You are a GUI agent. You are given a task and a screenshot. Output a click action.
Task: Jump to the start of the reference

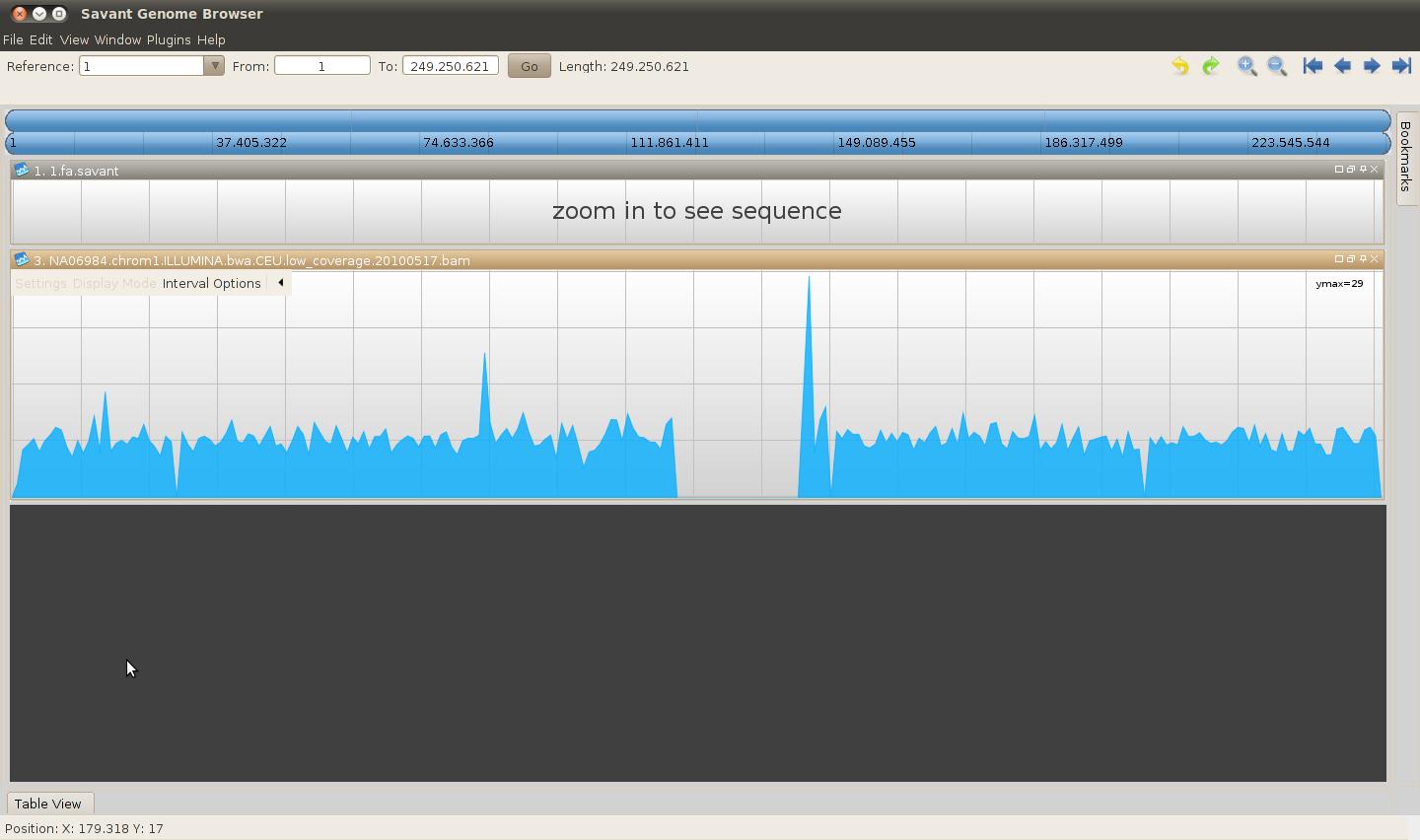click(1313, 66)
